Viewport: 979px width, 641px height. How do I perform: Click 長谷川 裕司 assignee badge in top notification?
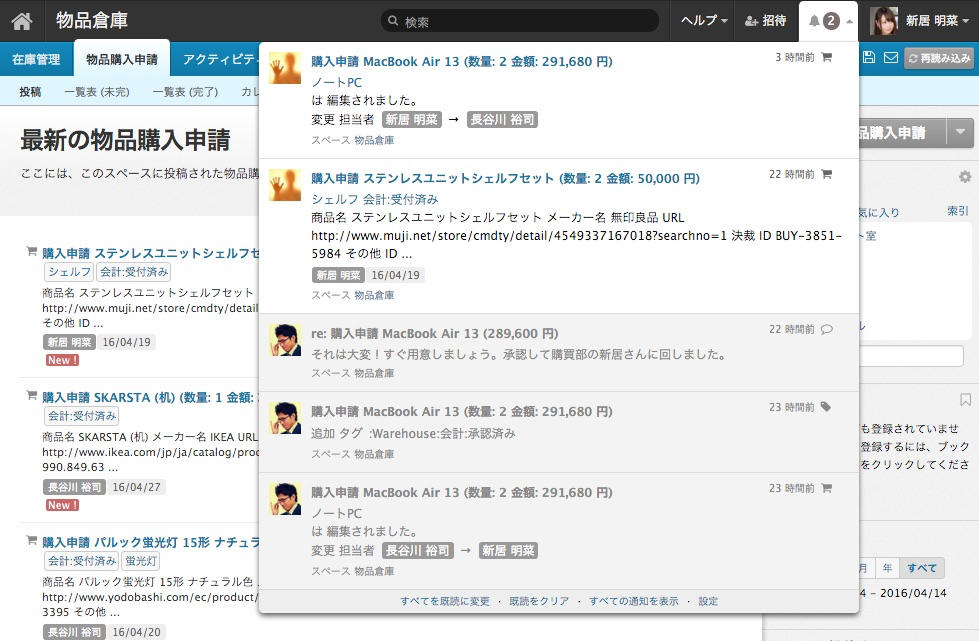502,119
